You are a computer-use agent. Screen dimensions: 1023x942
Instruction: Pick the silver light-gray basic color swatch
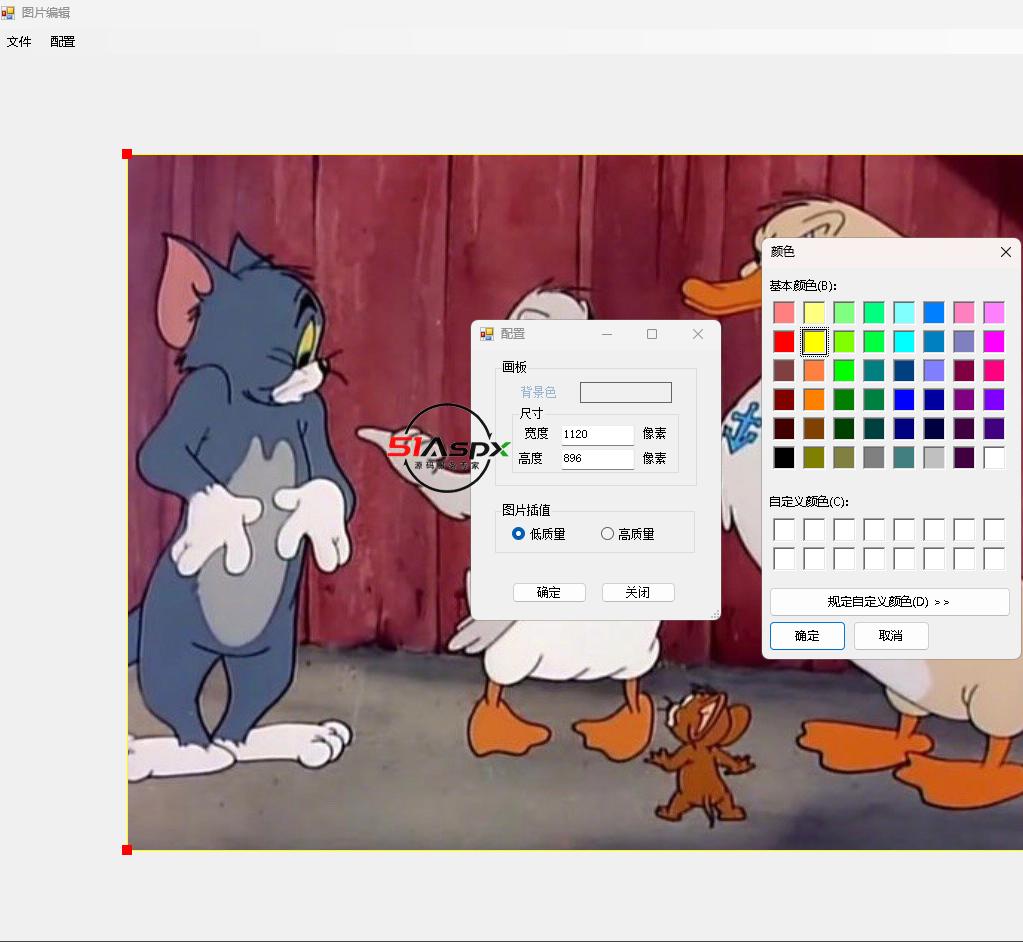click(934, 457)
